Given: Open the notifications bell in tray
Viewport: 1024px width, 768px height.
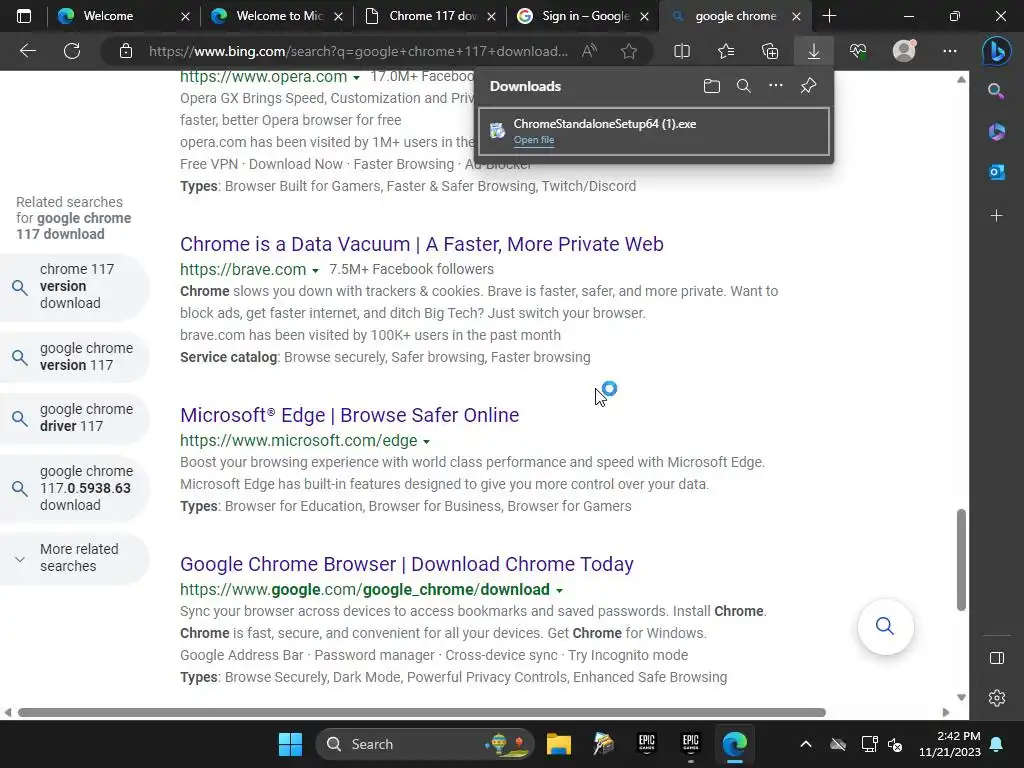Looking at the screenshot, I should 997,744.
